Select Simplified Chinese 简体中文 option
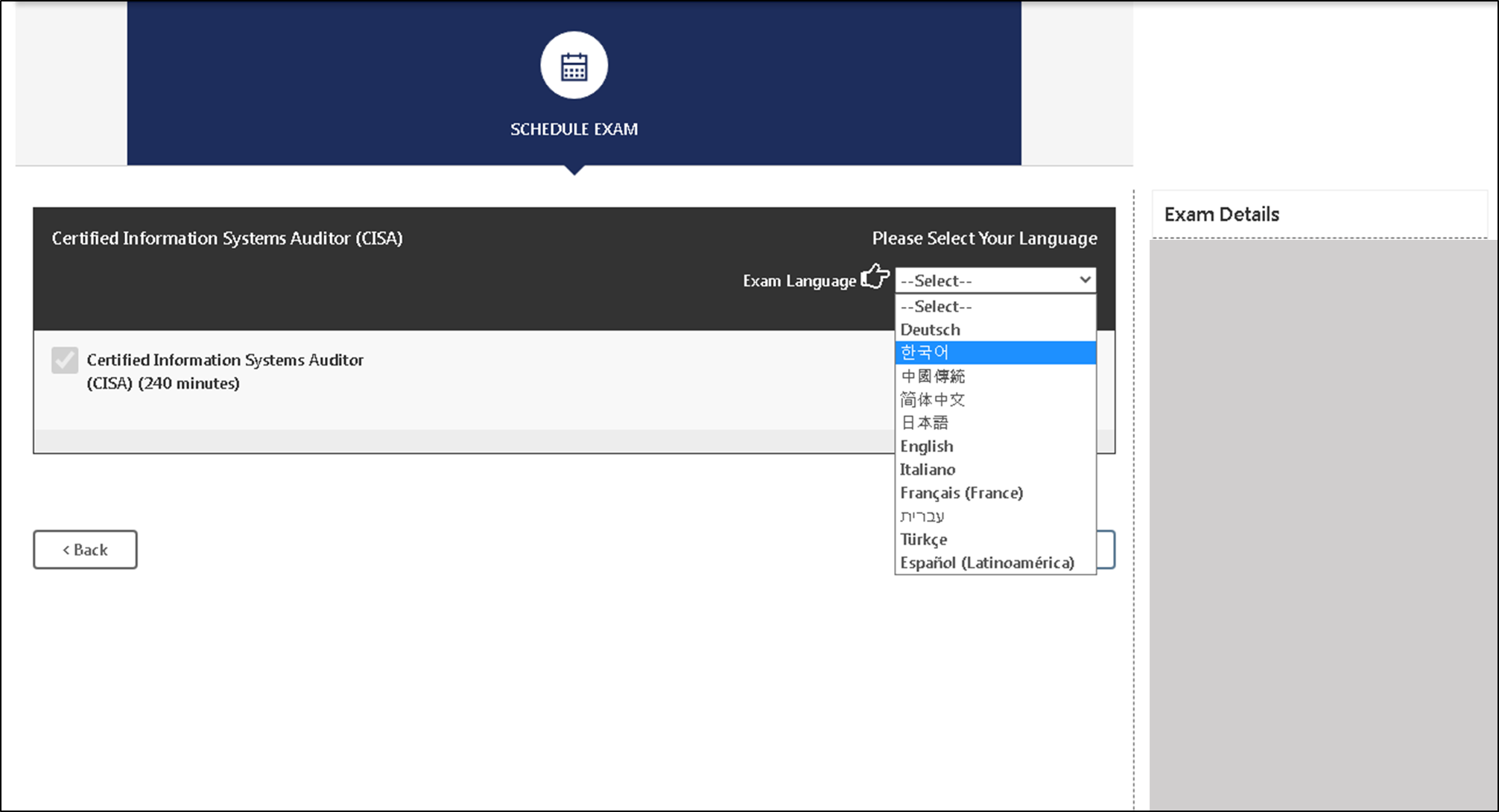The width and height of the screenshot is (1499, 812). pyautogui.click(x=995, y=399)
